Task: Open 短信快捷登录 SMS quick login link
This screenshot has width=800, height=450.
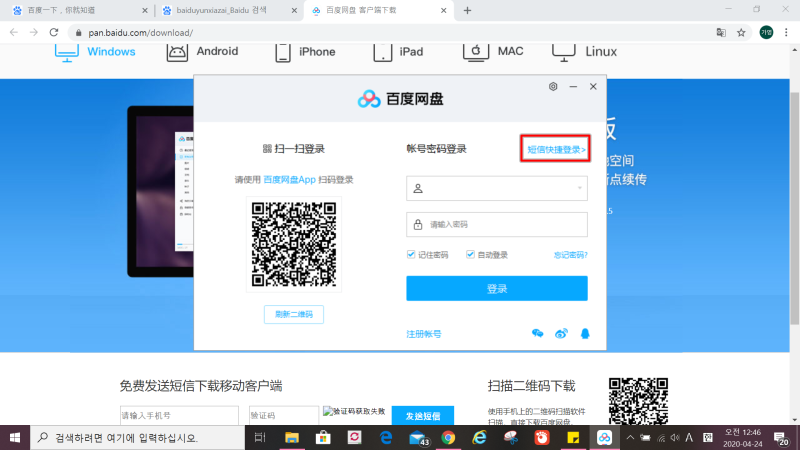Action: (x=556, y=149)
